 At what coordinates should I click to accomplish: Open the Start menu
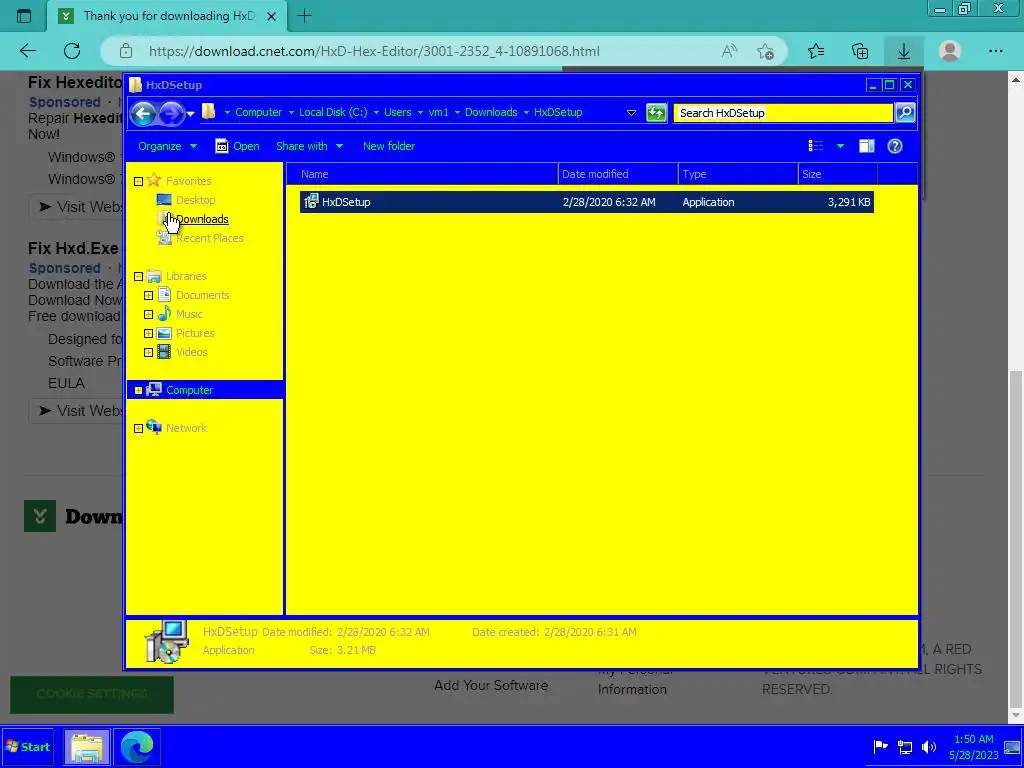(27, 747)
